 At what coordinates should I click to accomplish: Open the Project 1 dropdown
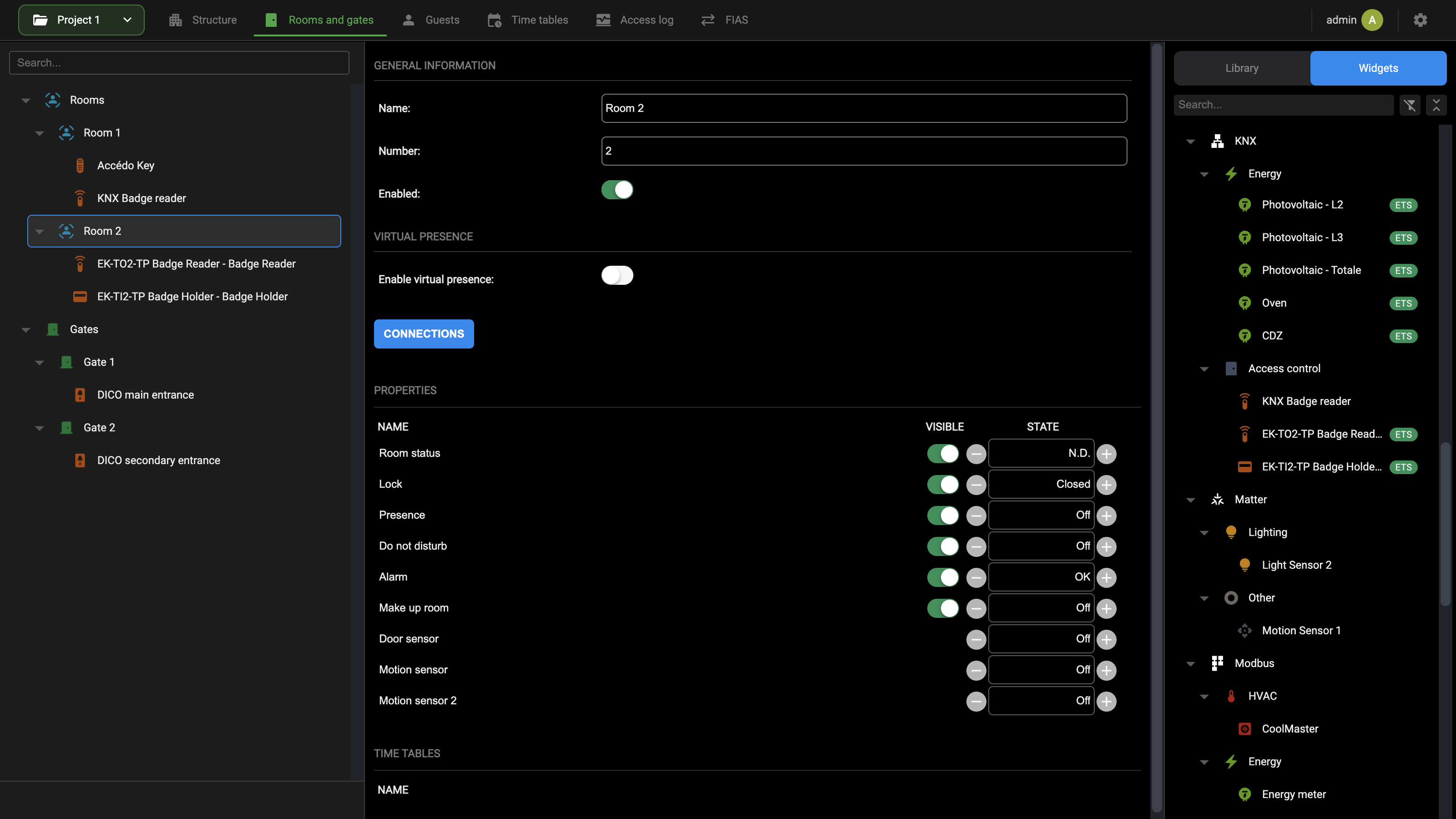(81, 20)
